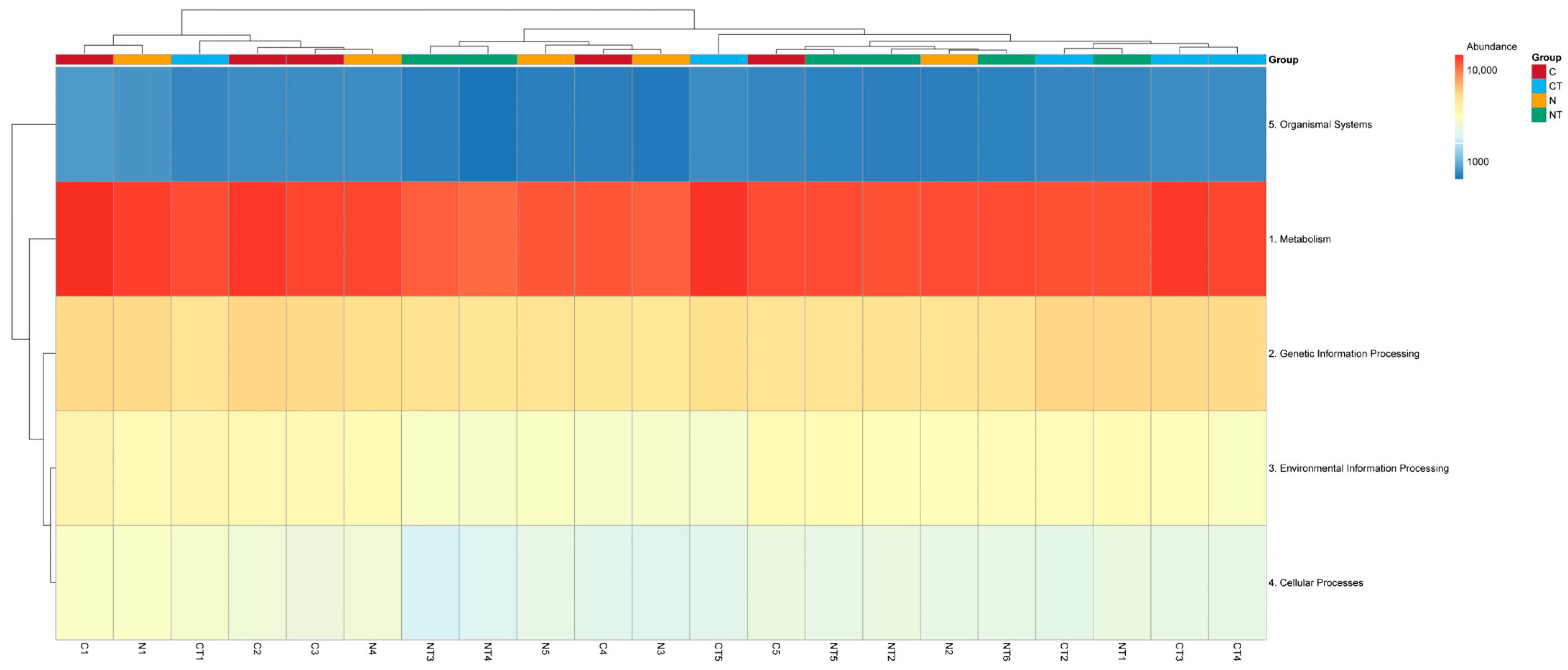Click the NT5 column label
1568x670 pixels.
[833, 651]
